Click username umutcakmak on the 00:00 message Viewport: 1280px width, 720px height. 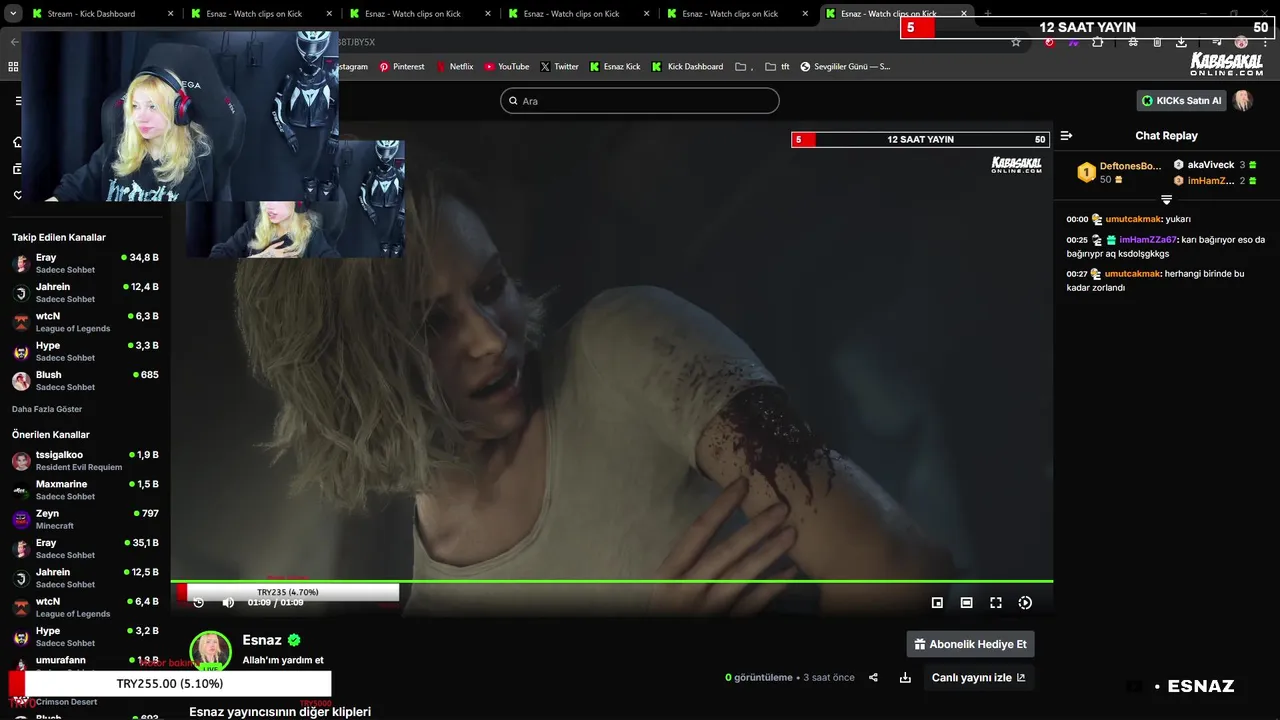(1133, 219)
